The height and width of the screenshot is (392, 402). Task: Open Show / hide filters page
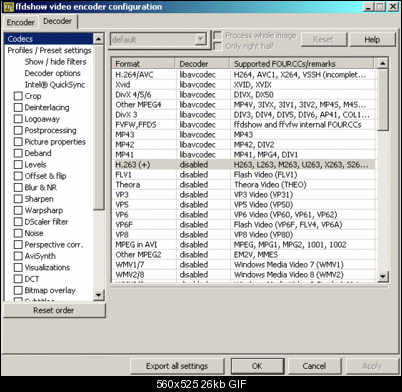click(x=55, y=62)
